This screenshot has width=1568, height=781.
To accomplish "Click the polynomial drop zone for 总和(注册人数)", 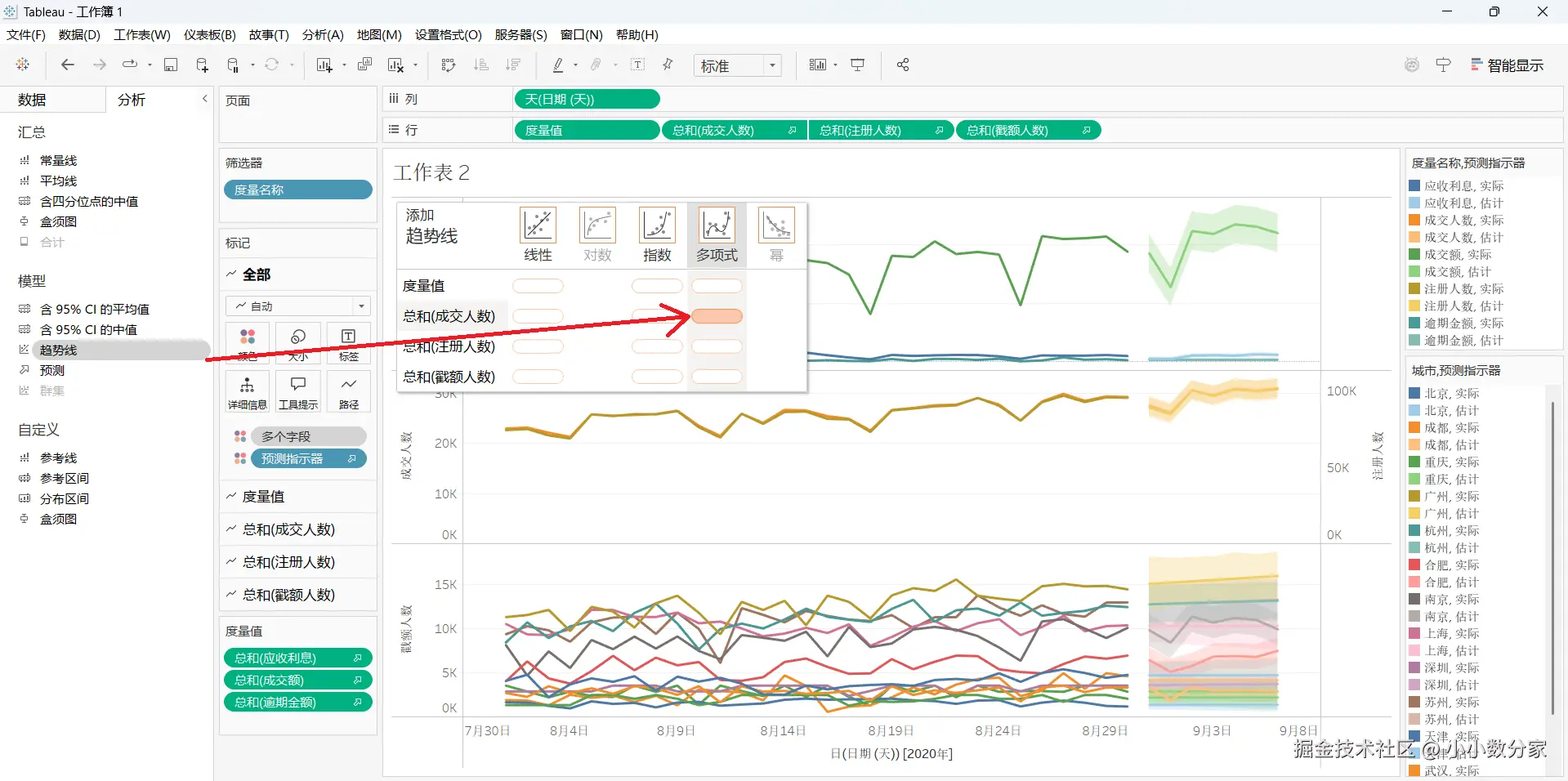I will coord(717,346).
